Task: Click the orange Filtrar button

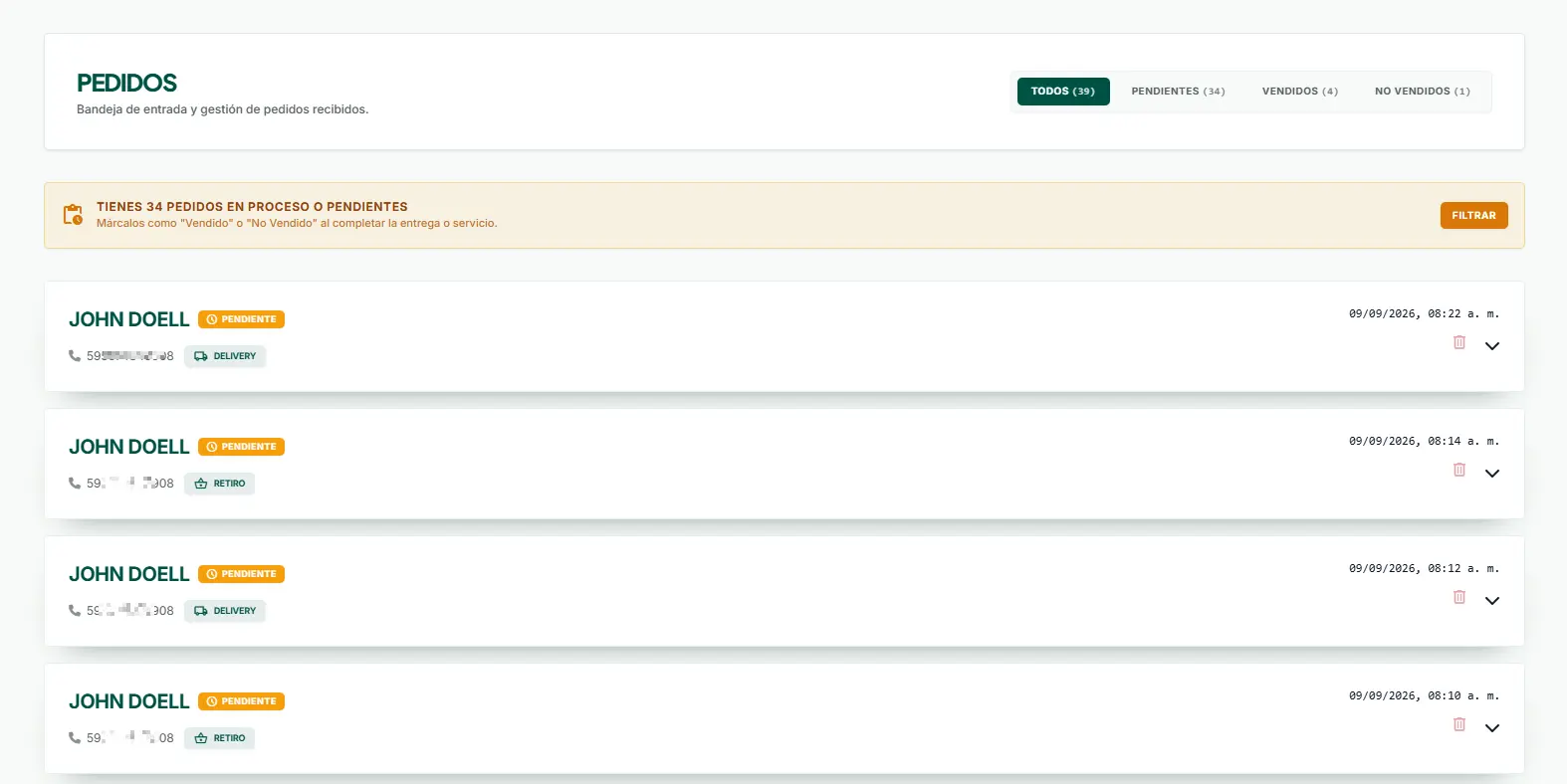Action: [1474, 216]
